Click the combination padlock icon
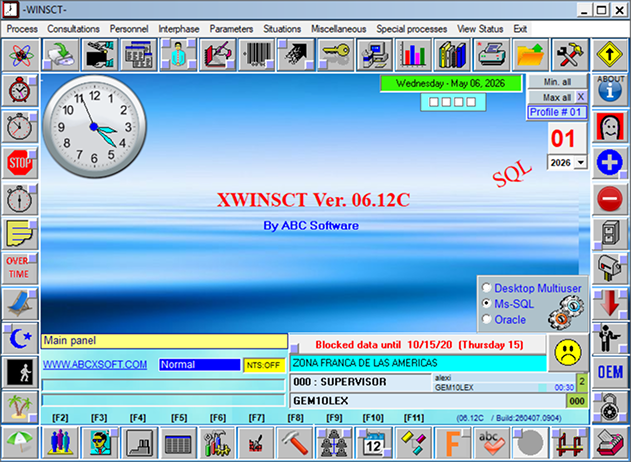 click(x=610, y=407)
